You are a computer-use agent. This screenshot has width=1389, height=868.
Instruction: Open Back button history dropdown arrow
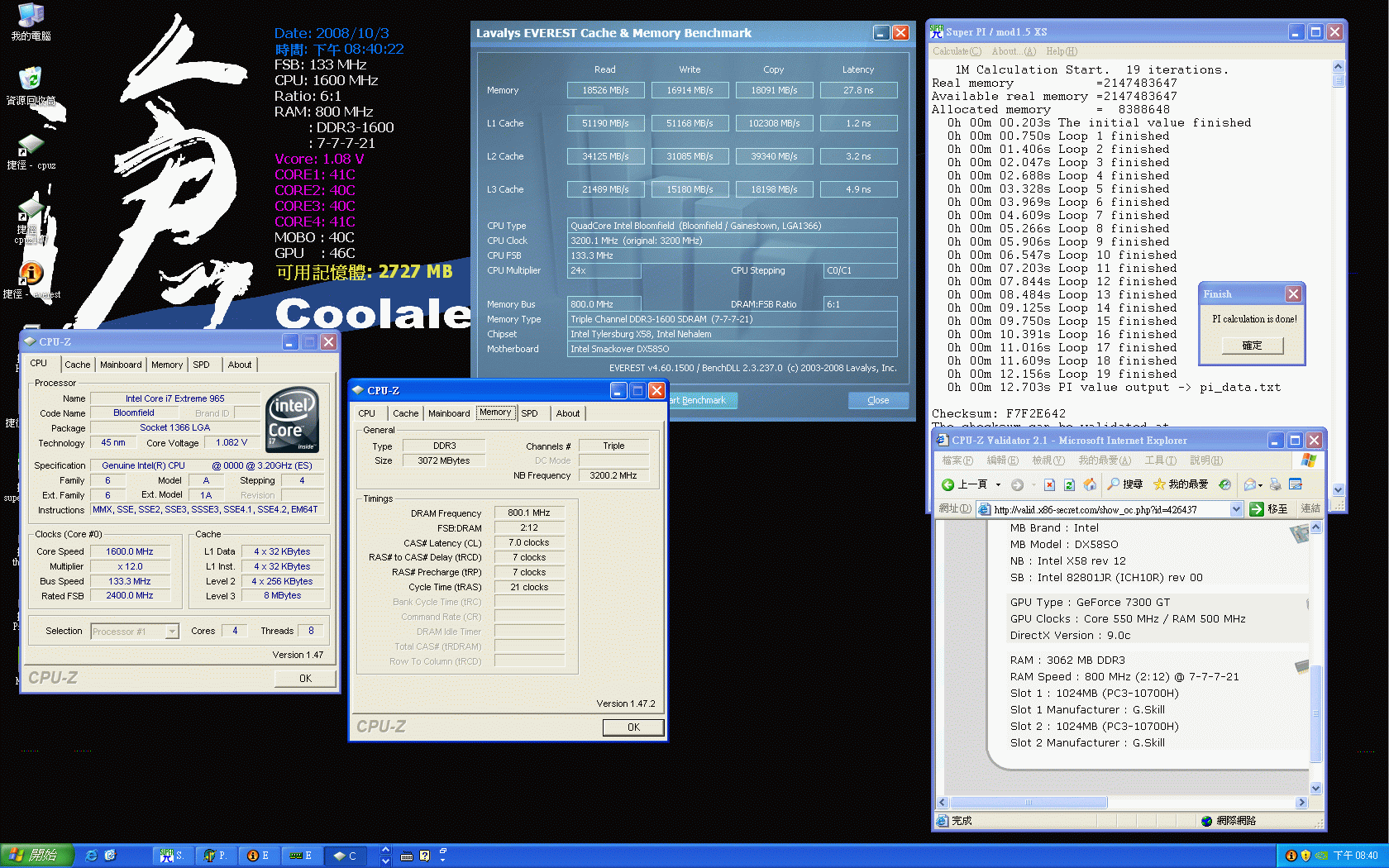coord(998,484)
